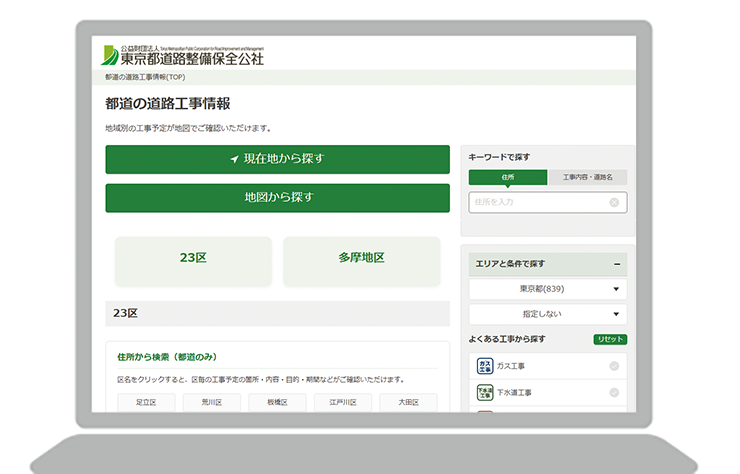
Task: Choose the 足立区 ward button
Action: [146, 402]
